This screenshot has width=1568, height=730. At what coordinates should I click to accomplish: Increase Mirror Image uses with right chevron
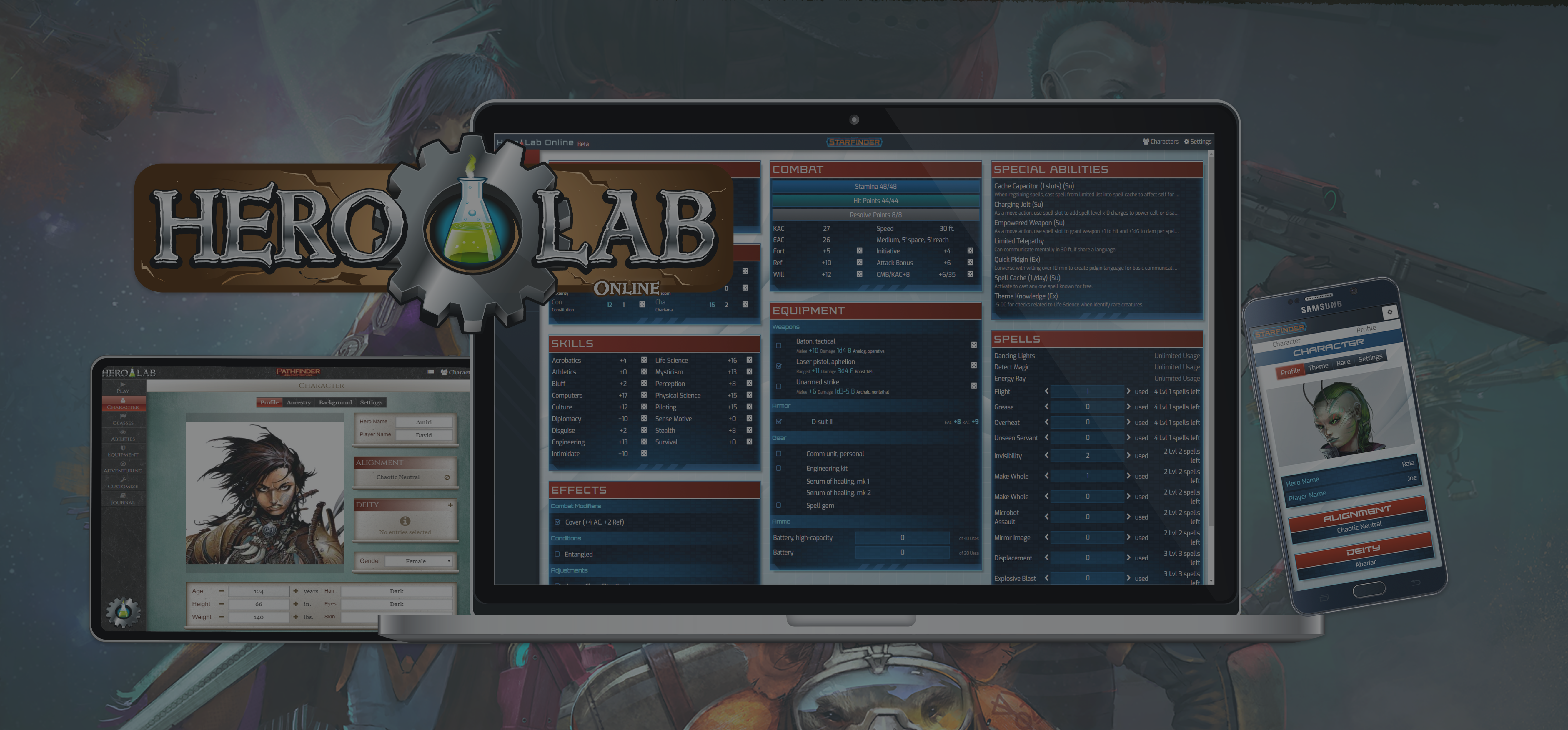[1128, 537]
